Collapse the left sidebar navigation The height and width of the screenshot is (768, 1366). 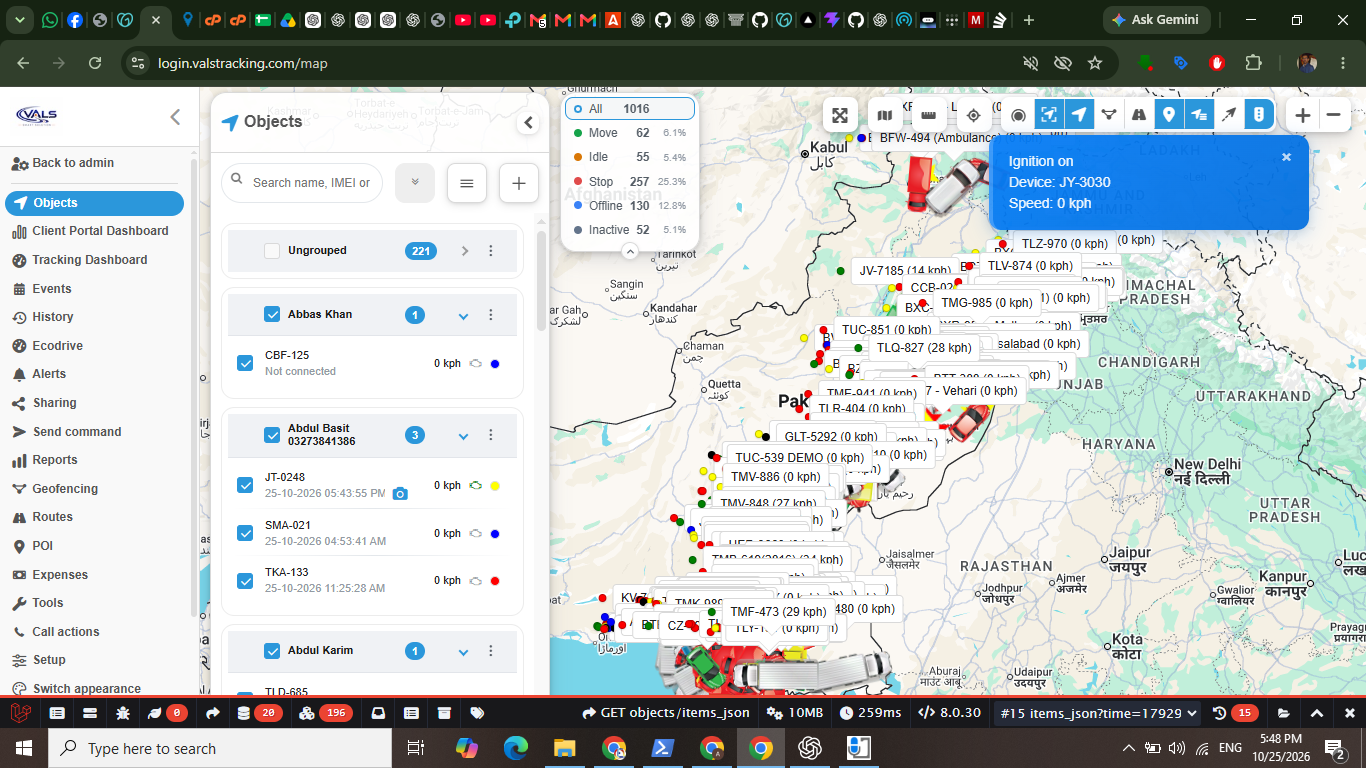pyautogui.click(x=175, y=117)
